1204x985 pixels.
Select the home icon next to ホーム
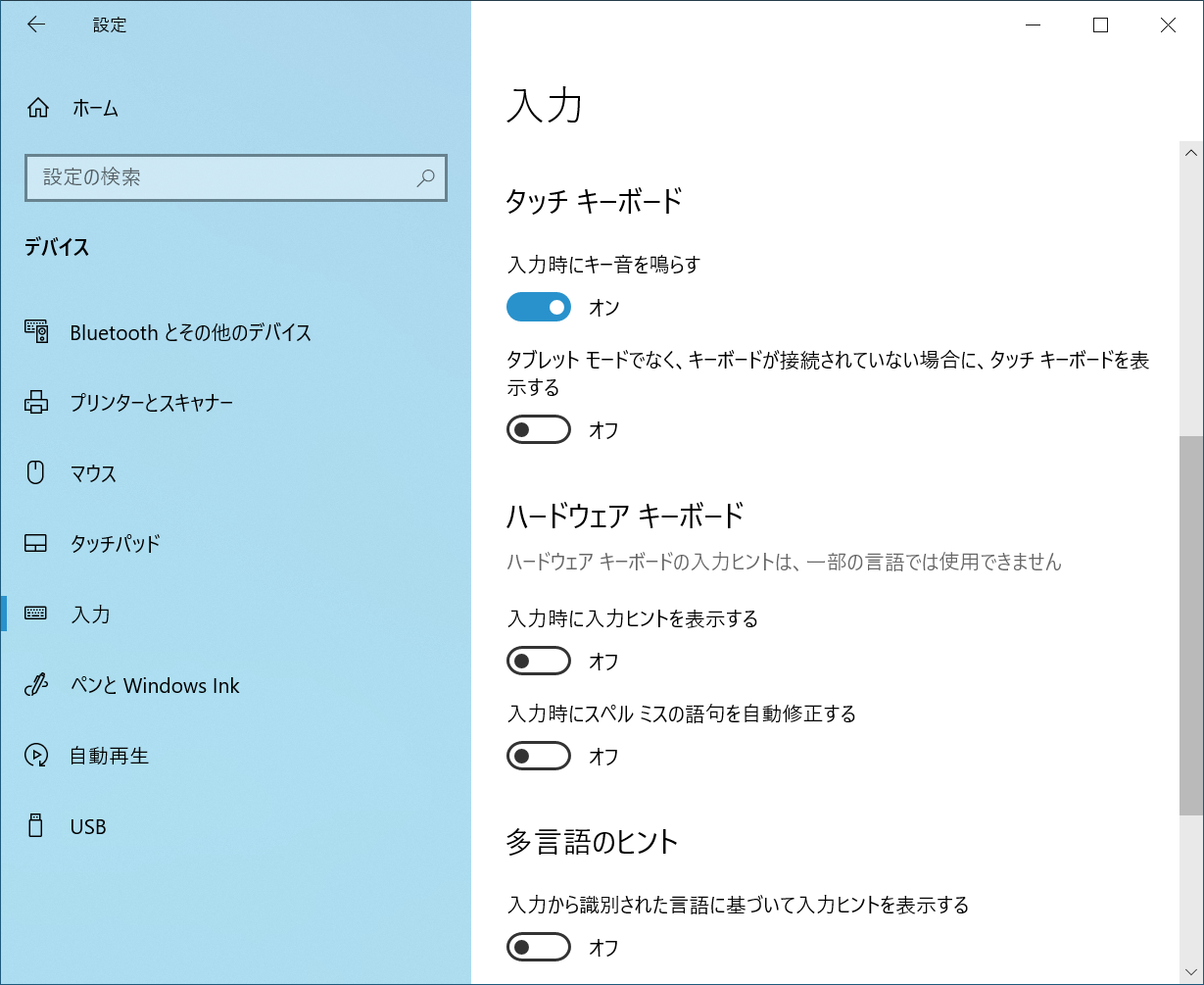click(36, 108)
